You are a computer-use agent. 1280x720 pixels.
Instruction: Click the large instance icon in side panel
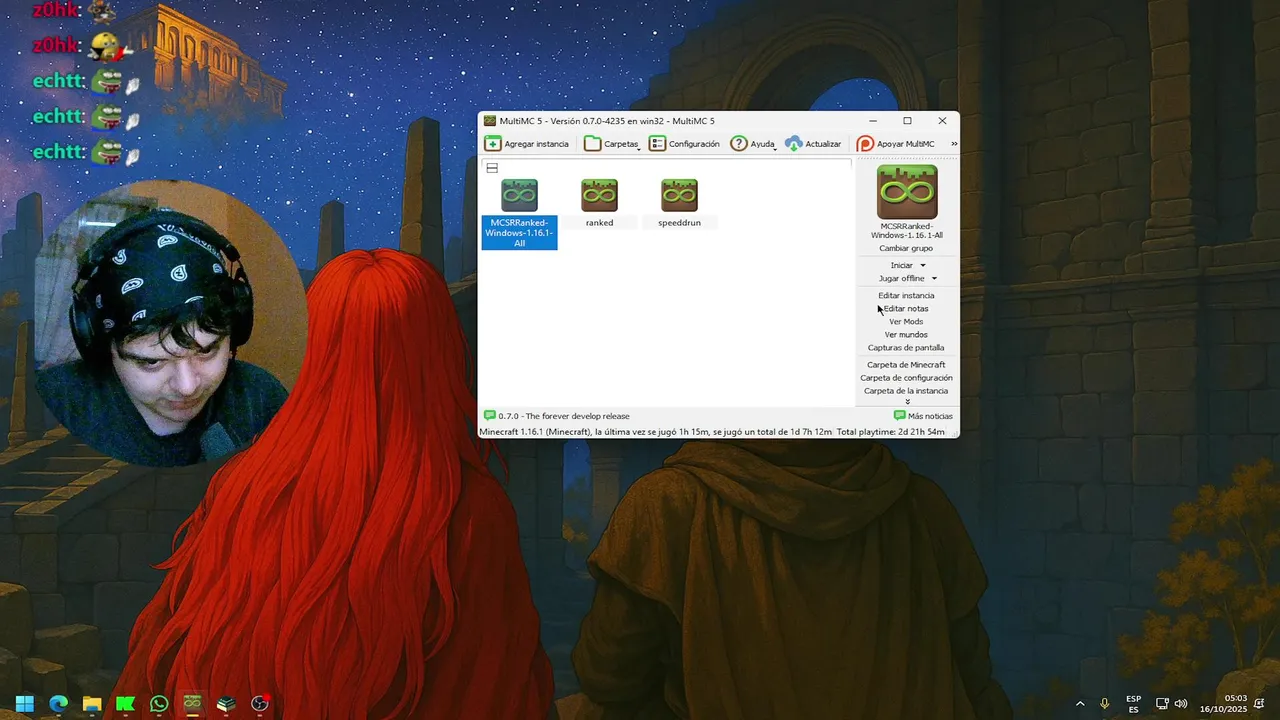(907, 192)
